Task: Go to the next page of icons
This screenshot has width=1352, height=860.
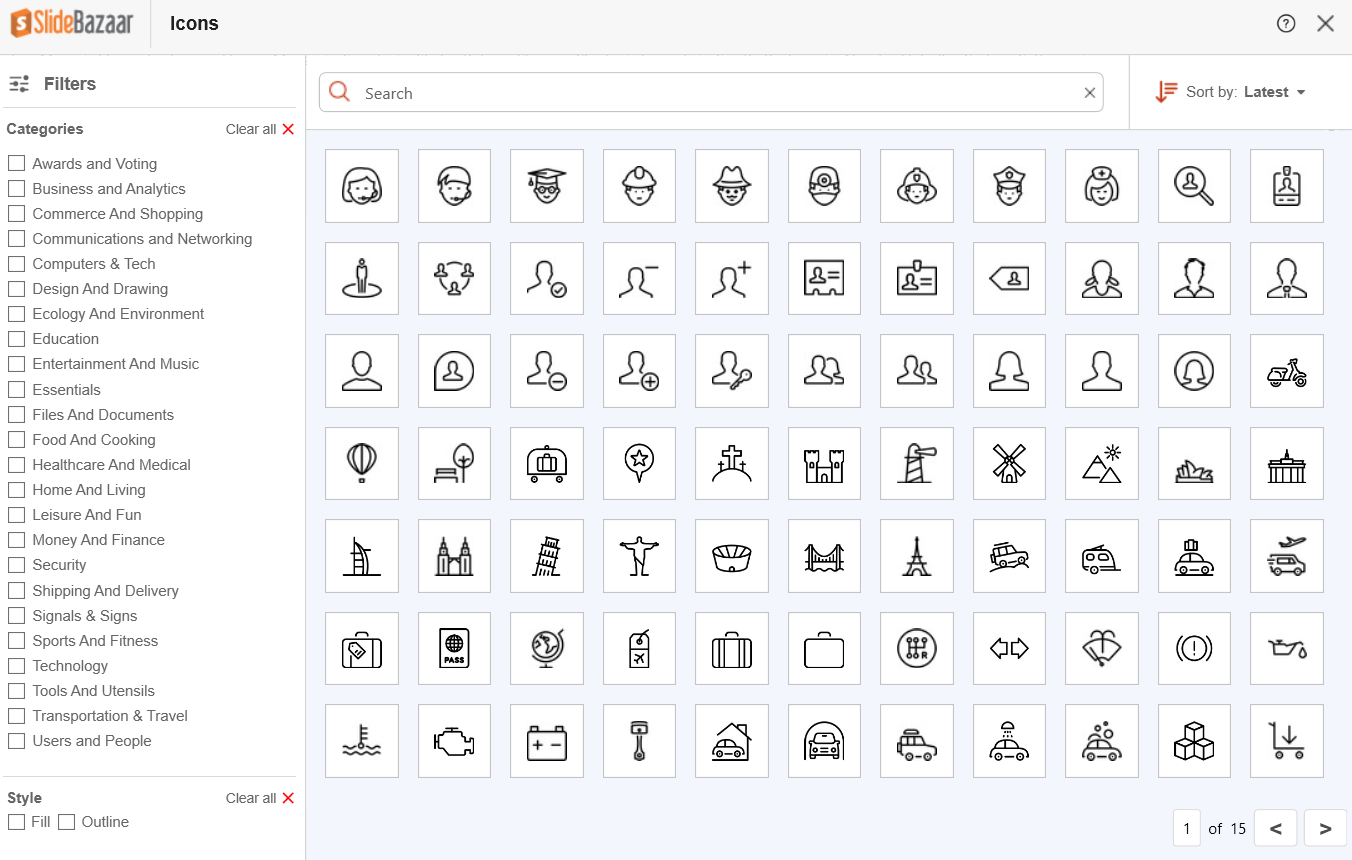Action: coord(1324,828)
